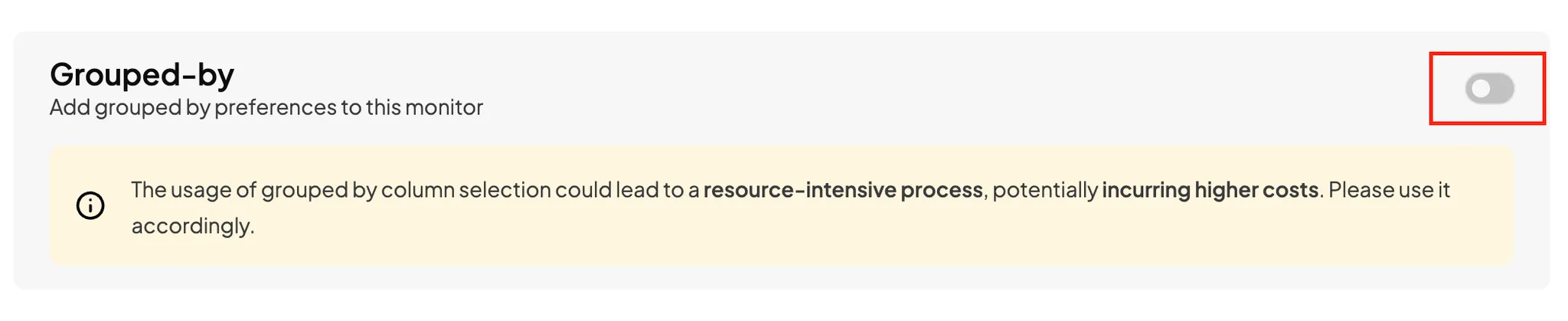Click 'Please use it' in the warning

coord(1389,190)
